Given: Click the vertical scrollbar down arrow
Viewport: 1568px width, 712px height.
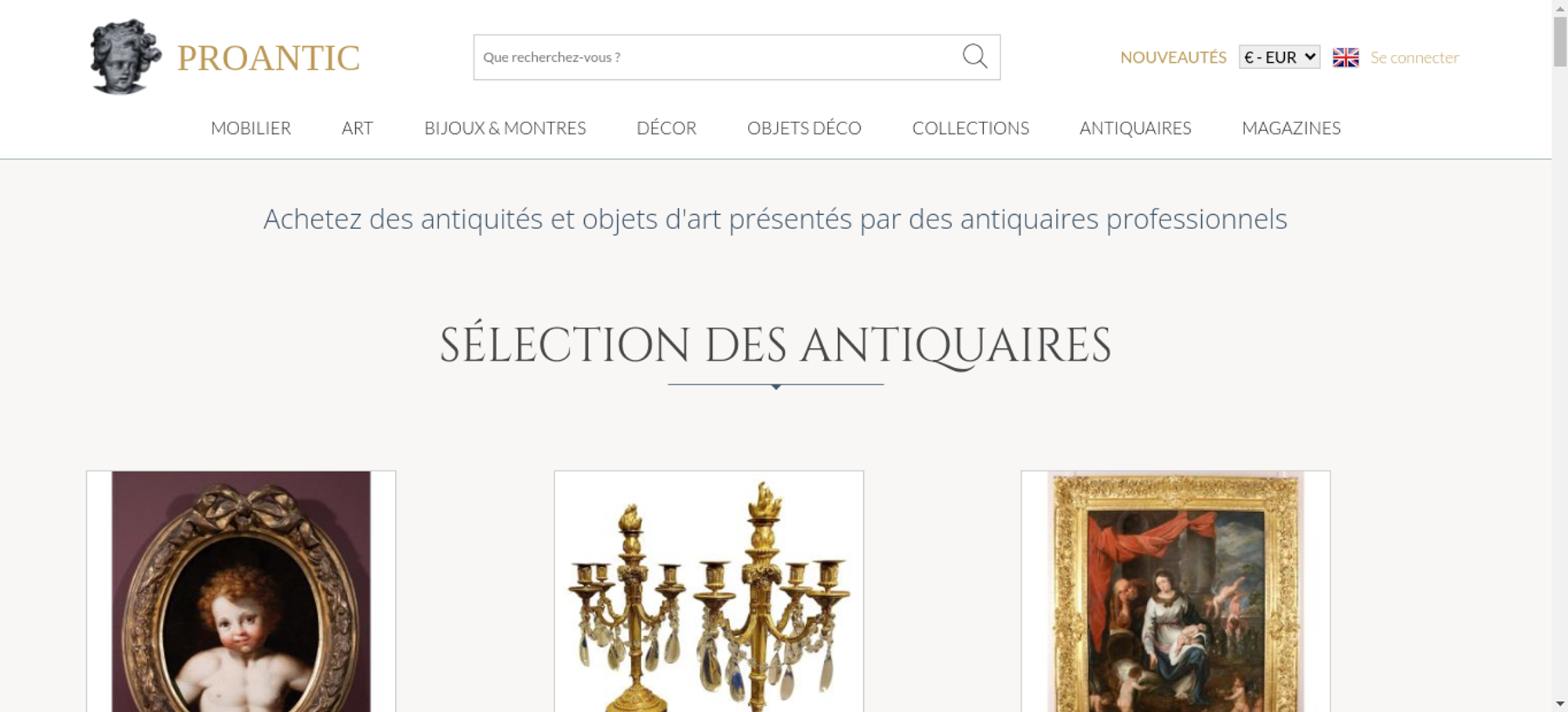Looking at the screenshot, I should point(1559,704).
